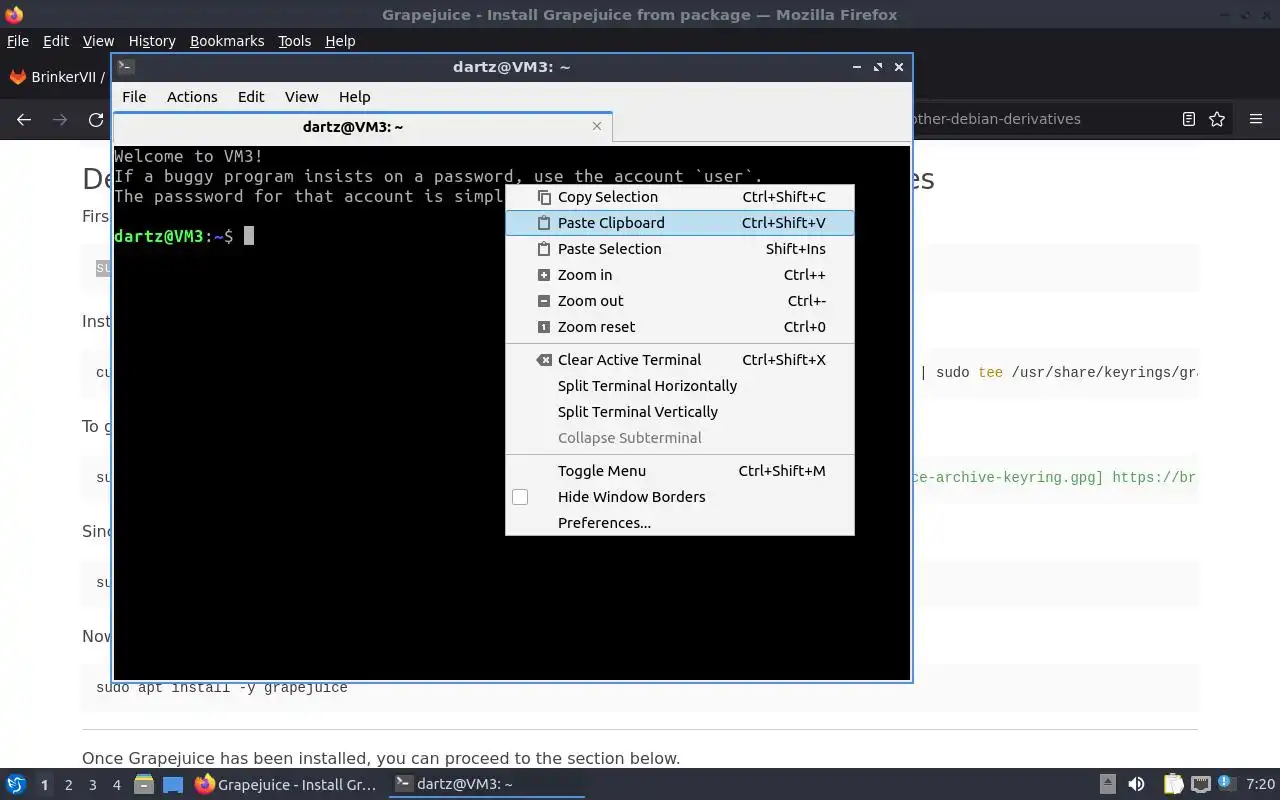Select Zoom reset menu entry
This screenshot has height=800, width=1280.
(680, 327)
